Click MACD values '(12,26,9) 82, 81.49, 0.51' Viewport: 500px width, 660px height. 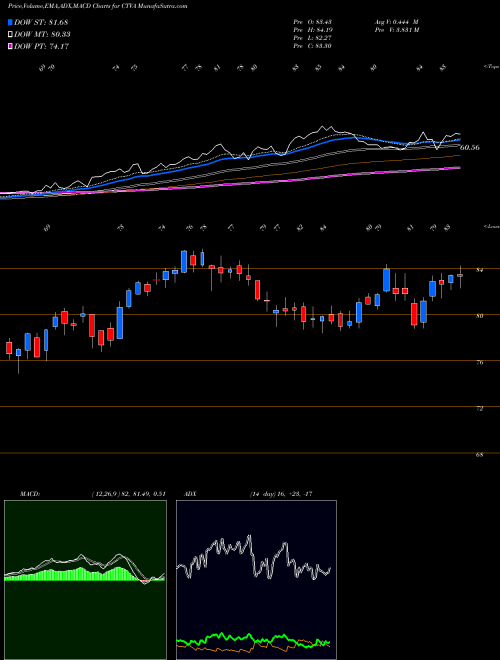(128, 494)
